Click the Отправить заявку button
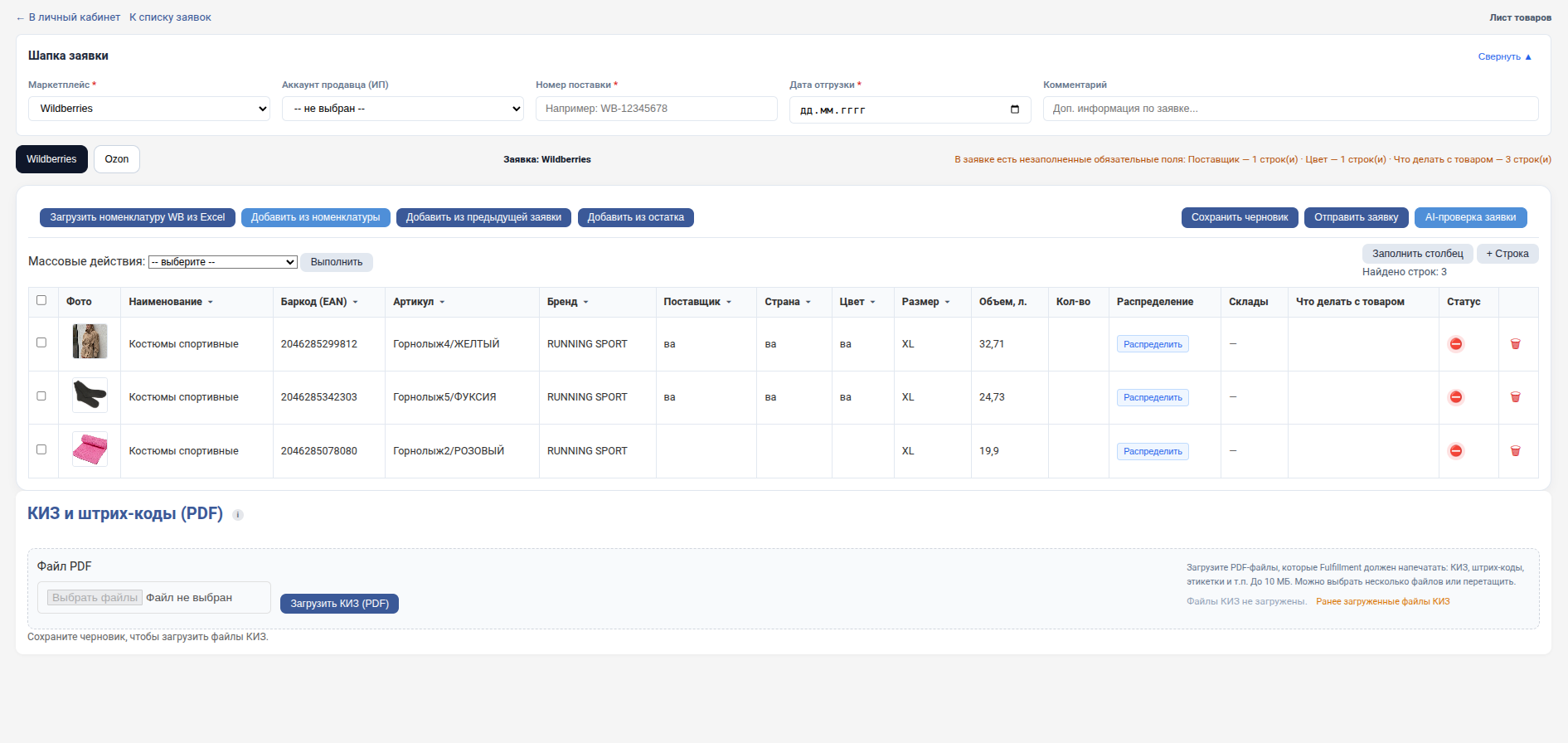This screenshot has width=1568, height=743. [x=1356, y=217]
